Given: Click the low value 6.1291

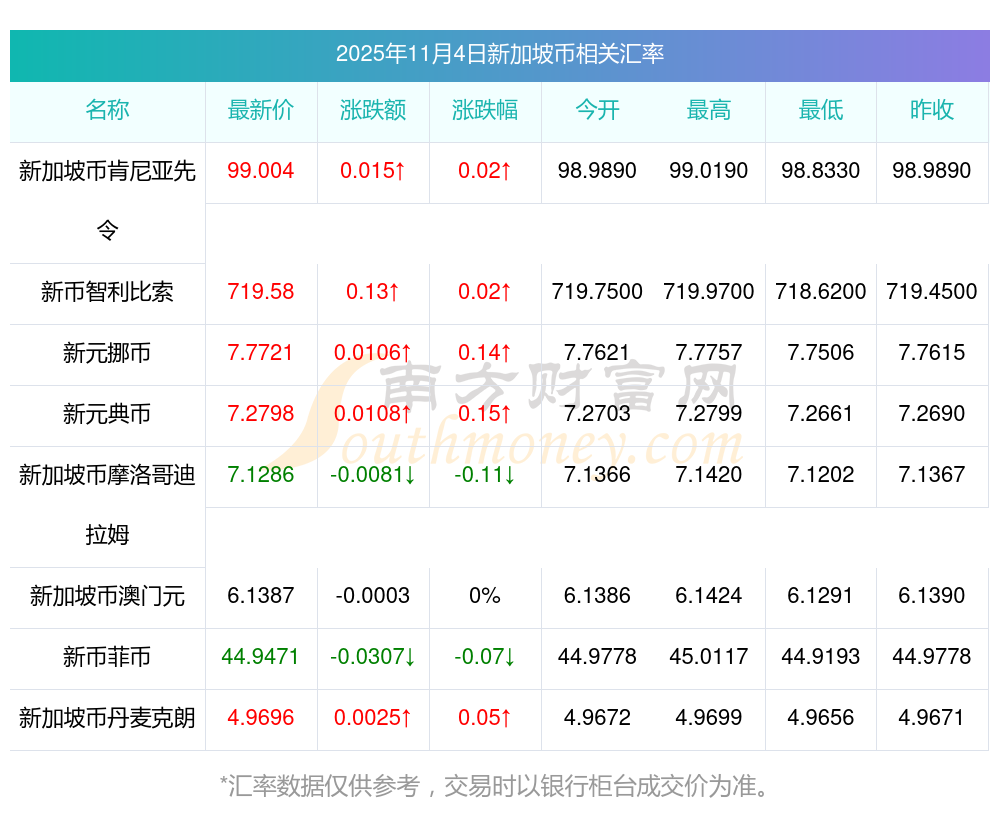Looking at the screenshot, I should coord(821,596).
